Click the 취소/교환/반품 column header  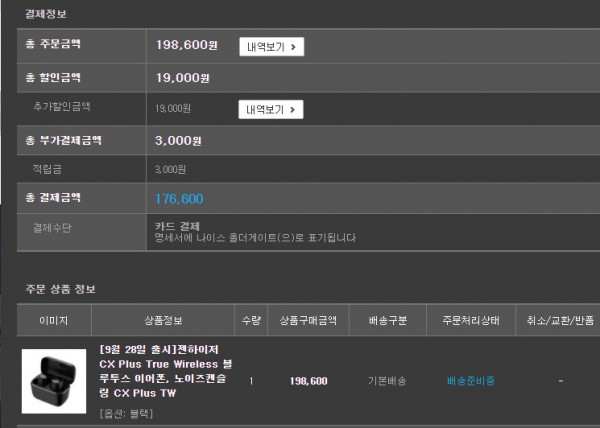(560, 320)
